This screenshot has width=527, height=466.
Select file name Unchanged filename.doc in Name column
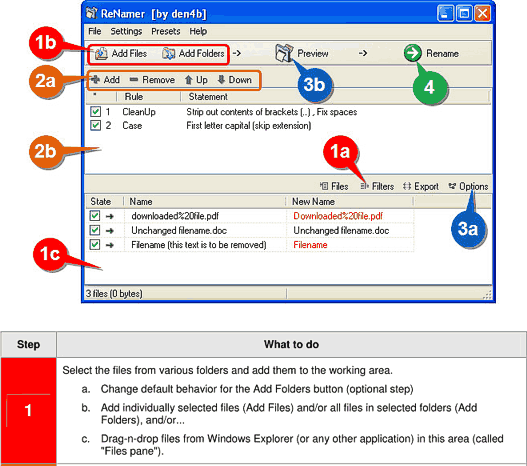[x=179, y=230]
